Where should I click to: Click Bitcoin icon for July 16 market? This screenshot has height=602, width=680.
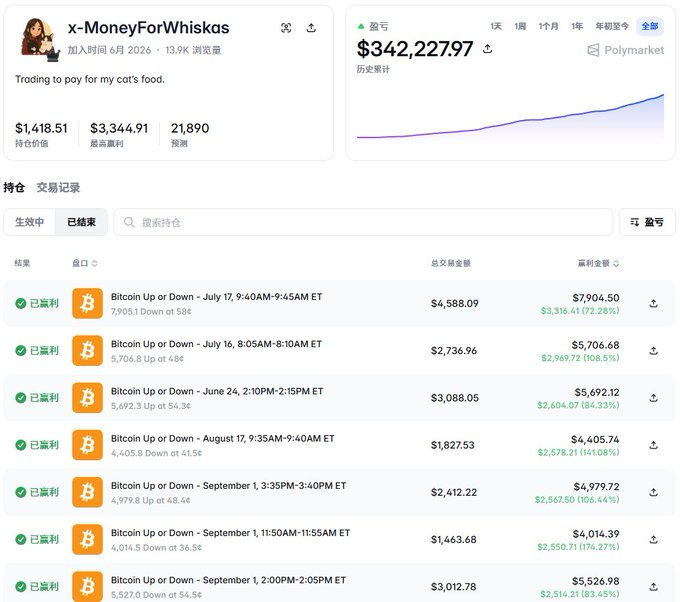tap(88, 351)
